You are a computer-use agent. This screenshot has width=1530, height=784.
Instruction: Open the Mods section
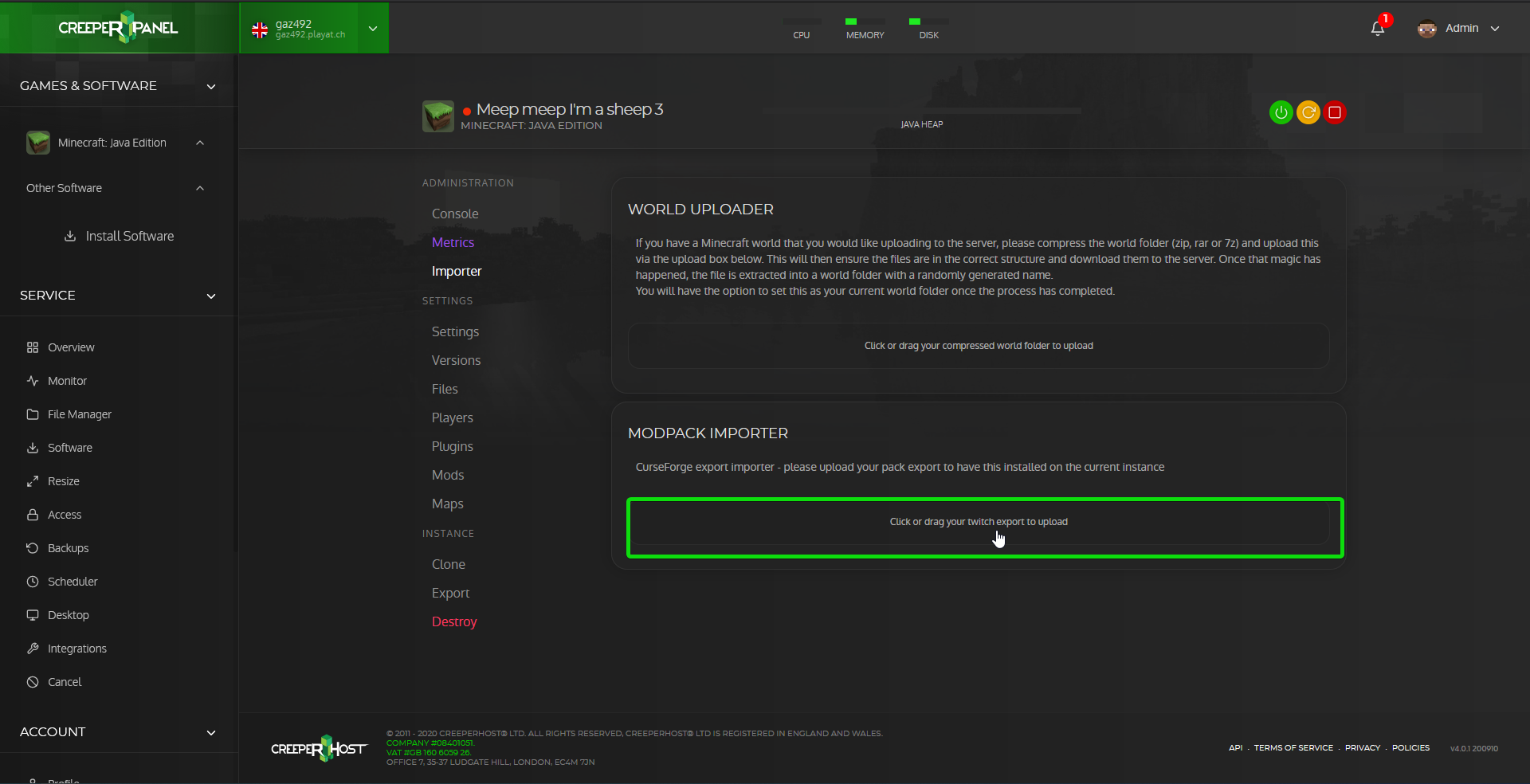(448, 475)
